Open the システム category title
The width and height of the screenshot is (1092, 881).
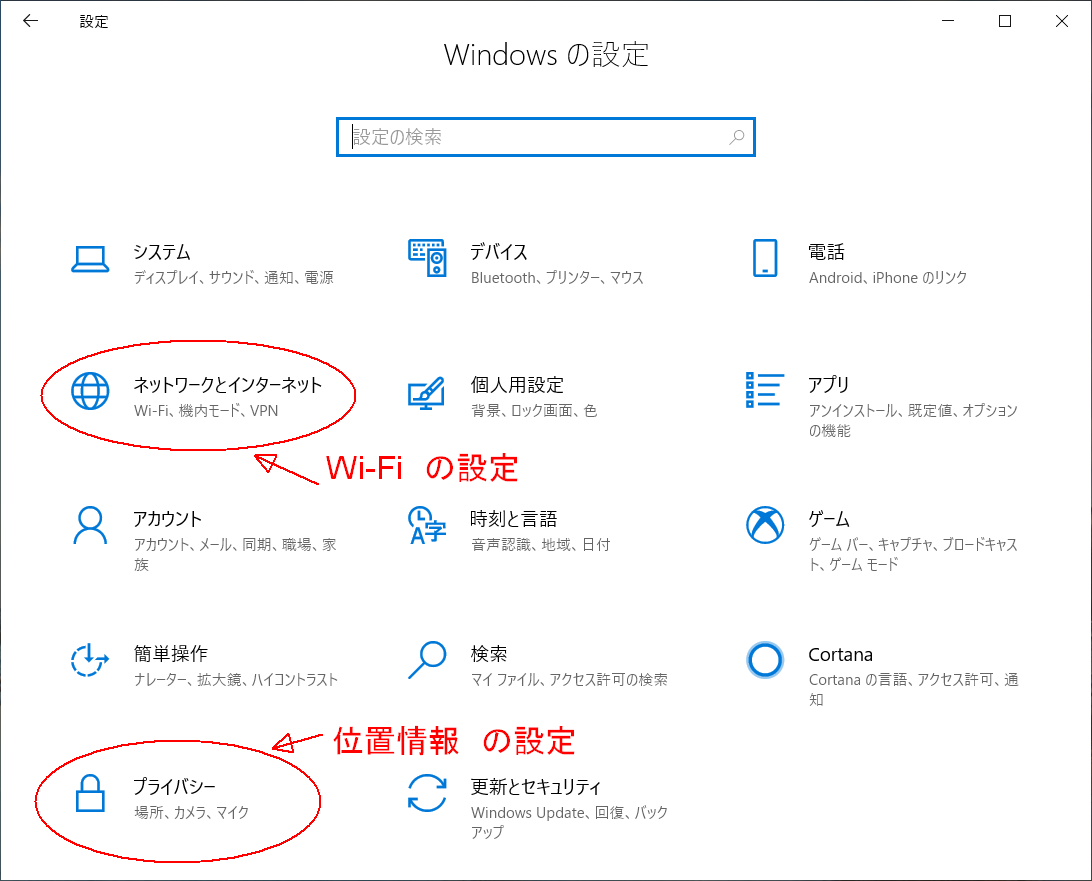coord(162,252)
